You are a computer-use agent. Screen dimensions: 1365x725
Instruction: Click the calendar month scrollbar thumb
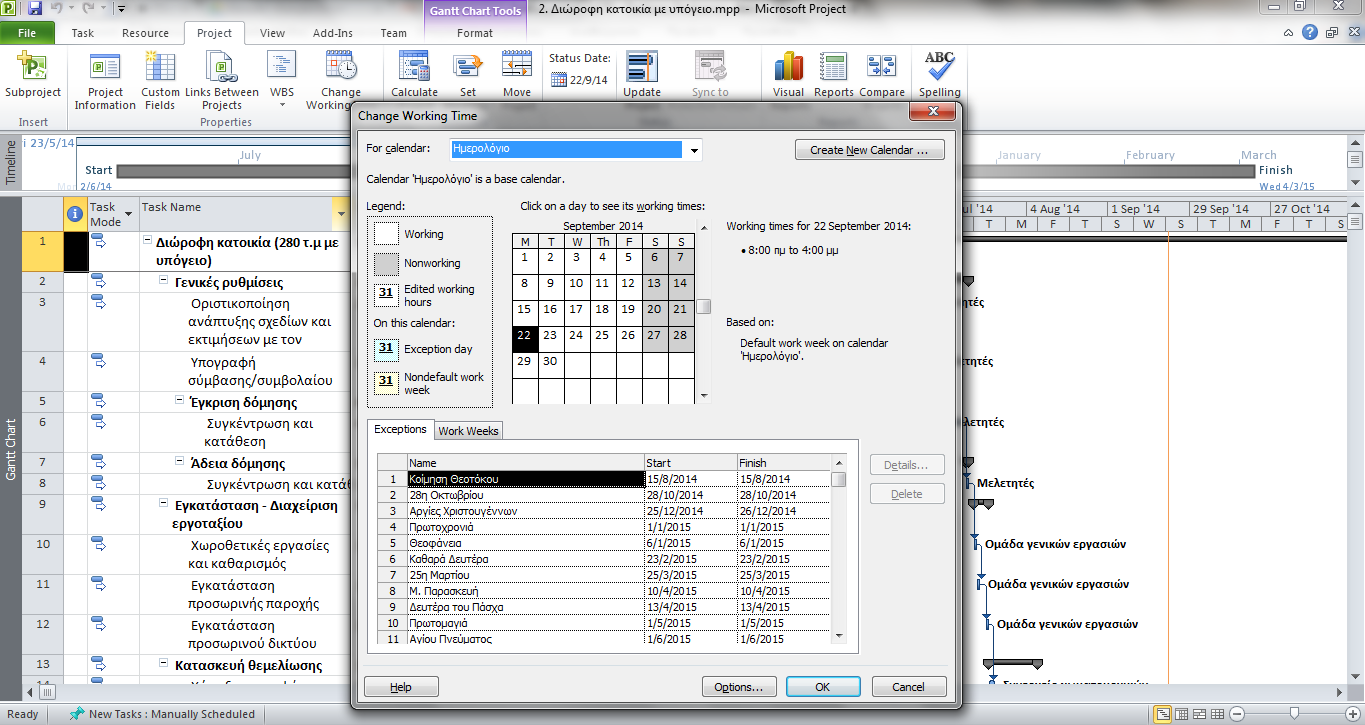point(704,306)
